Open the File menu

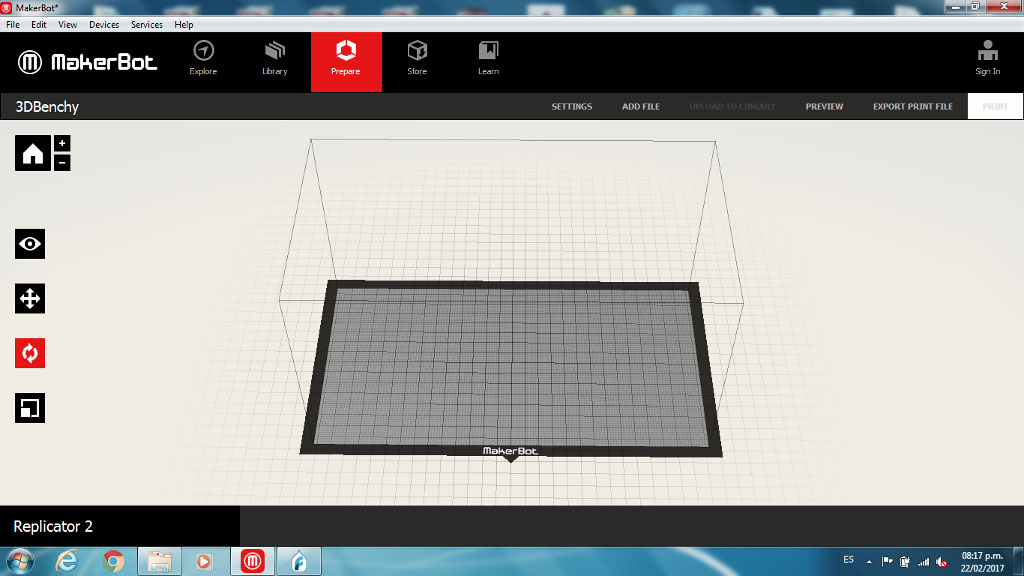click(12, 25)
